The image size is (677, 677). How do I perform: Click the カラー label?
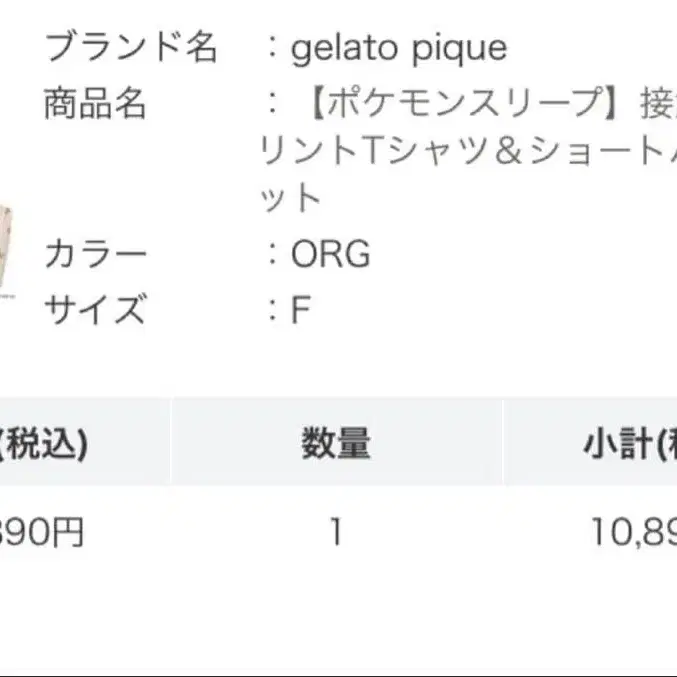[95, 254]
